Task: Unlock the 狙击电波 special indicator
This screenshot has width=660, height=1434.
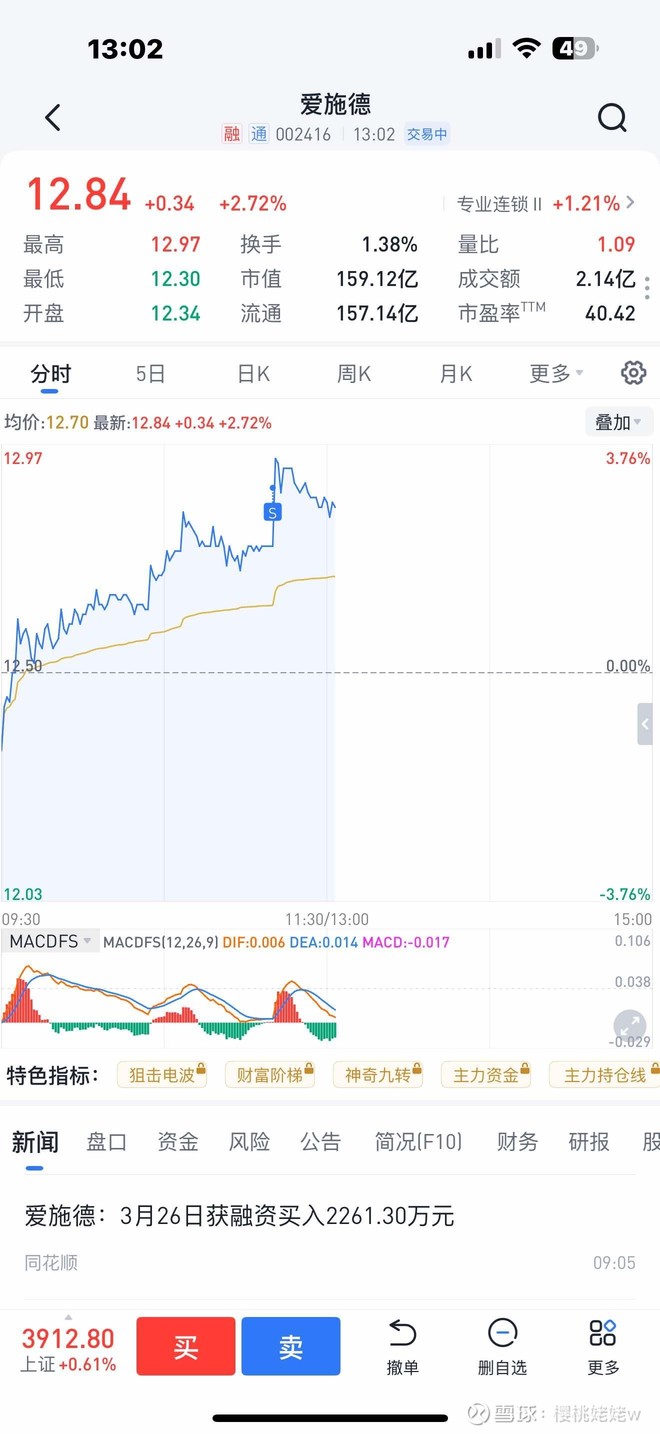Action: tap(162, 1074)
